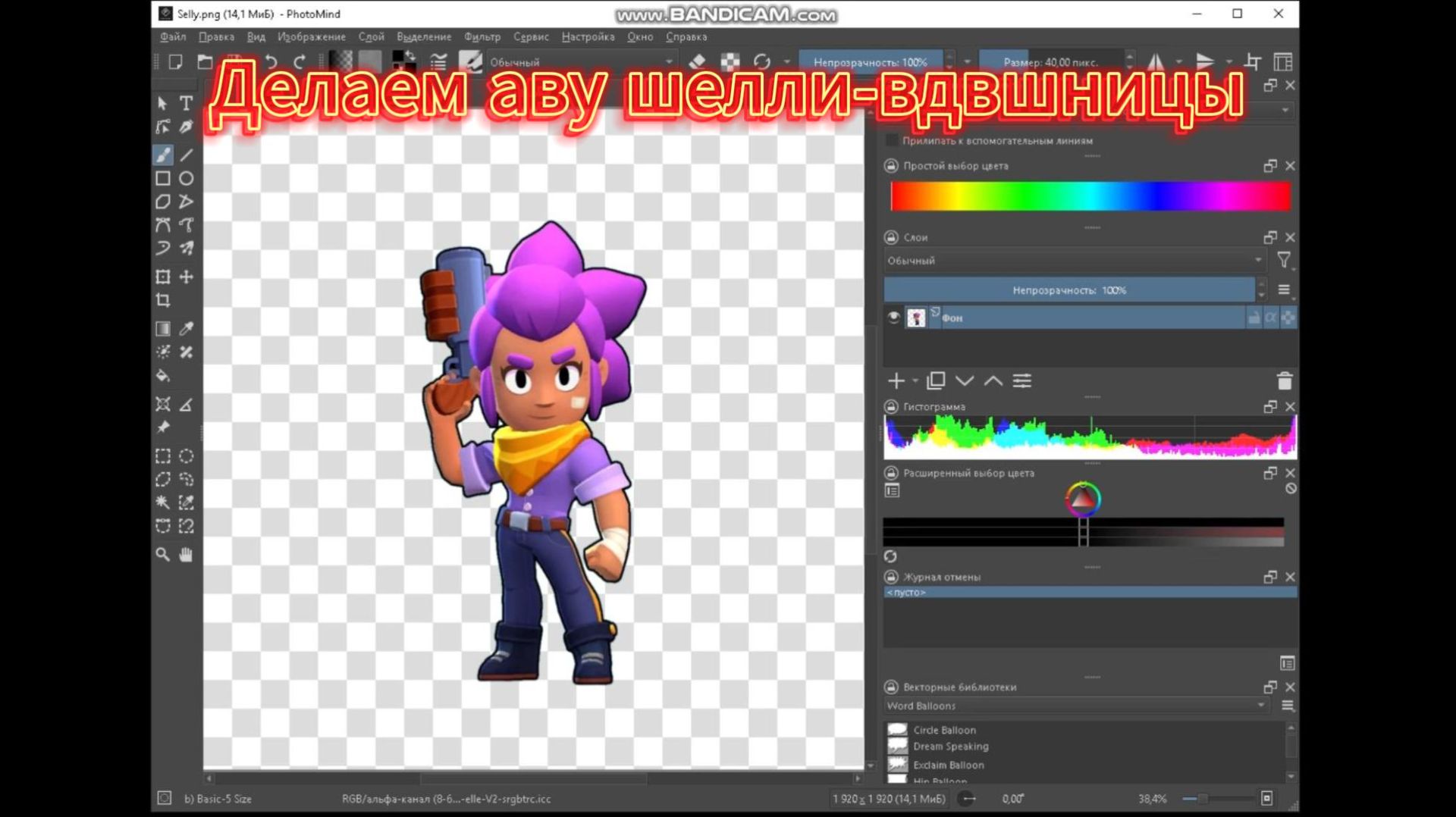The height and width of the screenshot is (817, 1456).
Task: Open the add-layer type dropdown arrow
Action: point(915,380)
